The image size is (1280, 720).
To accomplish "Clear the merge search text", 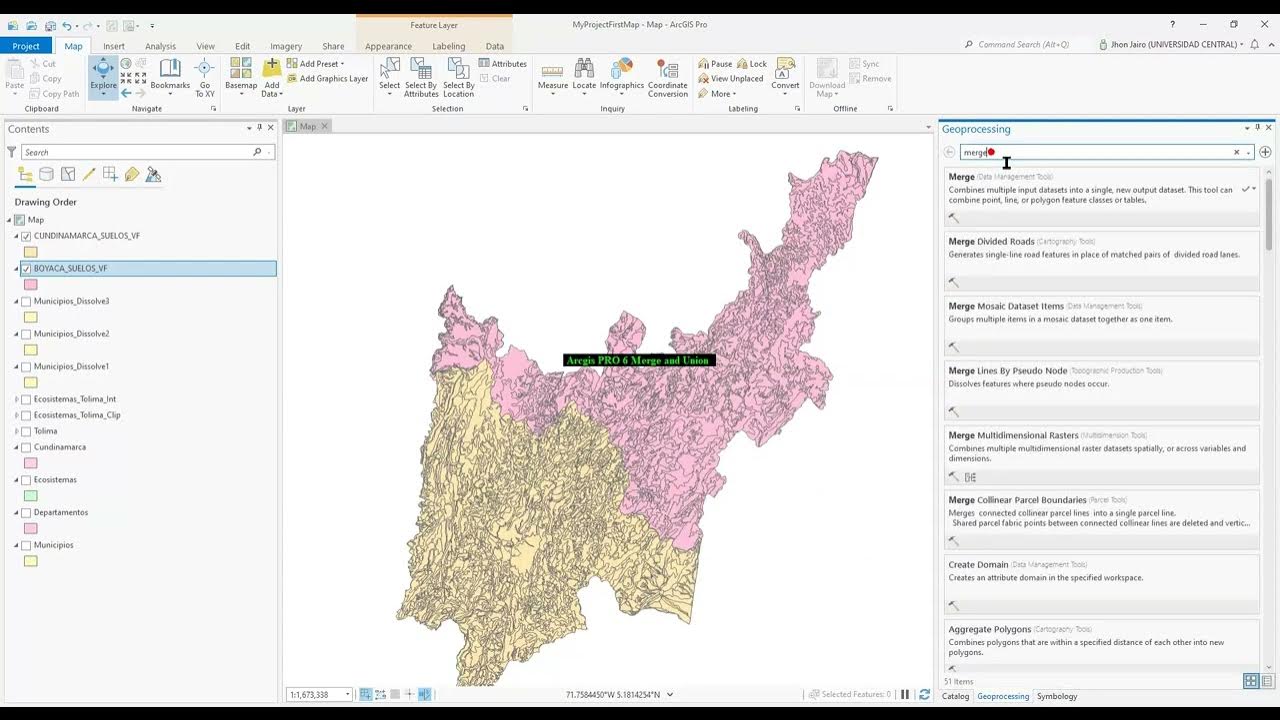I will (x=1236, y=152).
